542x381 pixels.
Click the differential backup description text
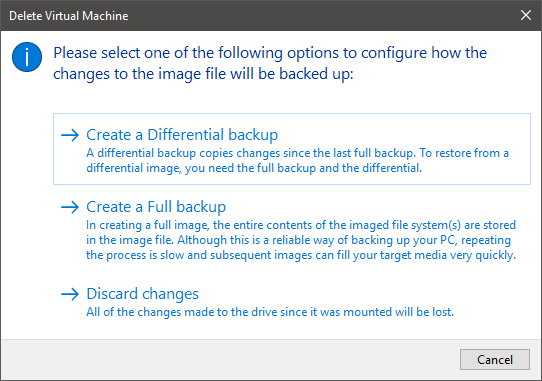pyautogui.click(x=297, y=160)
